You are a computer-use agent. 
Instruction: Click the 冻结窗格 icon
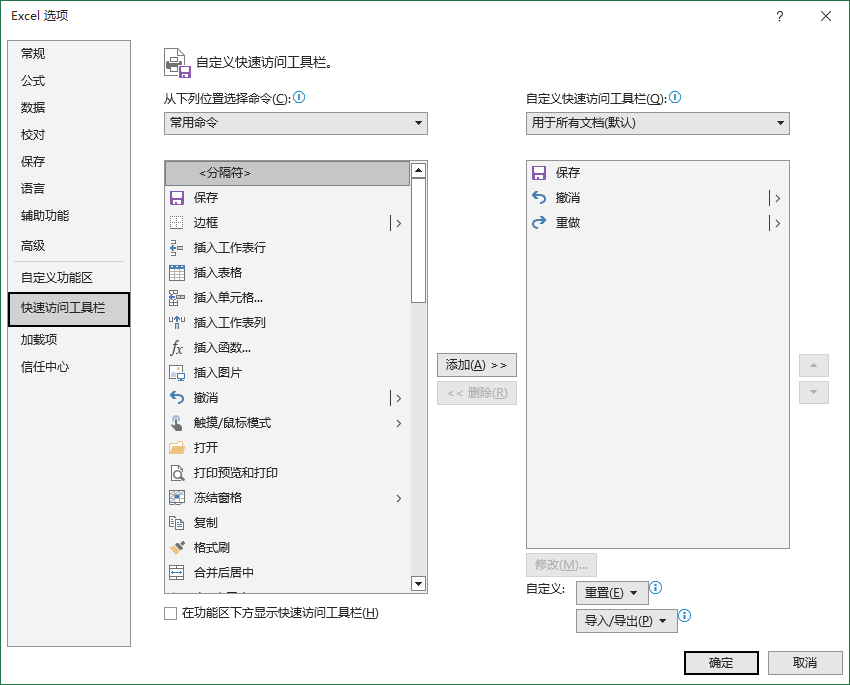click(177, 497)
